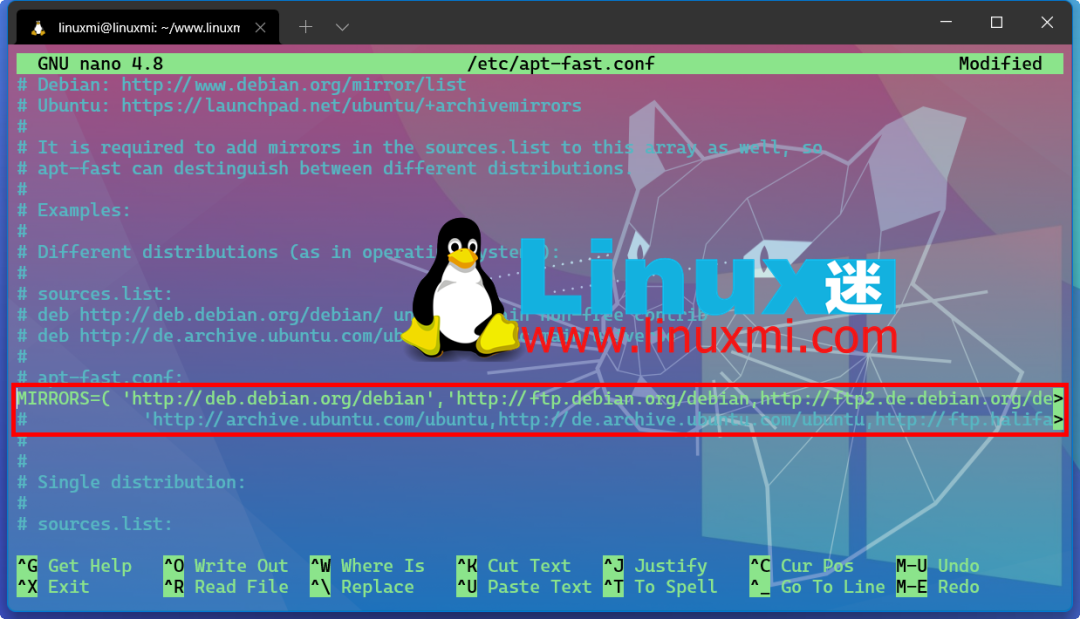Click the 'It is required to add mirrors' line
This screenshot has height=619, width=1080.
[x=419, y=148]
